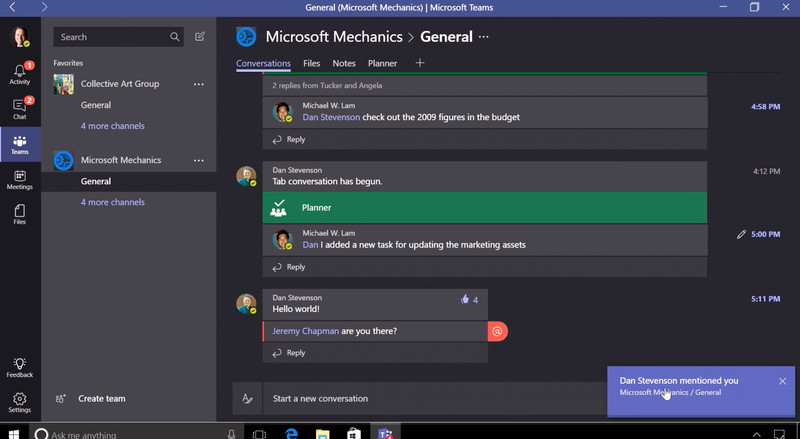
Task: Open the Task View taskbar icon
Action: tap(259, 434)
